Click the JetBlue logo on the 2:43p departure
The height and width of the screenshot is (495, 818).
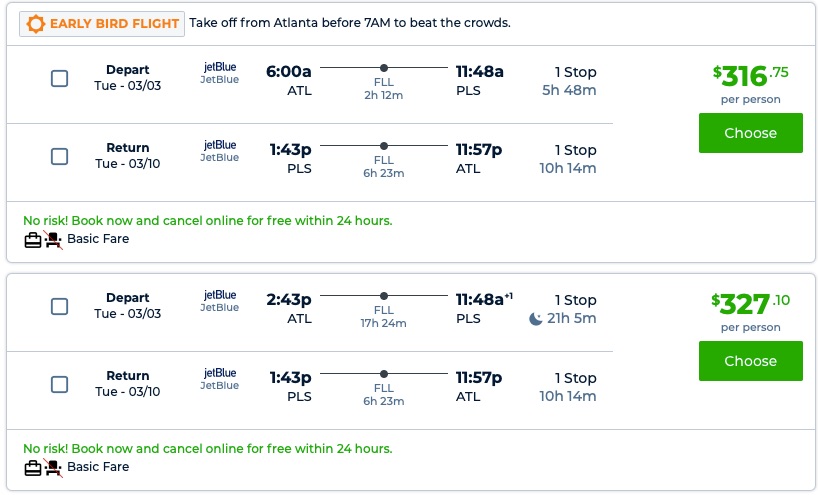click(220, 294)
